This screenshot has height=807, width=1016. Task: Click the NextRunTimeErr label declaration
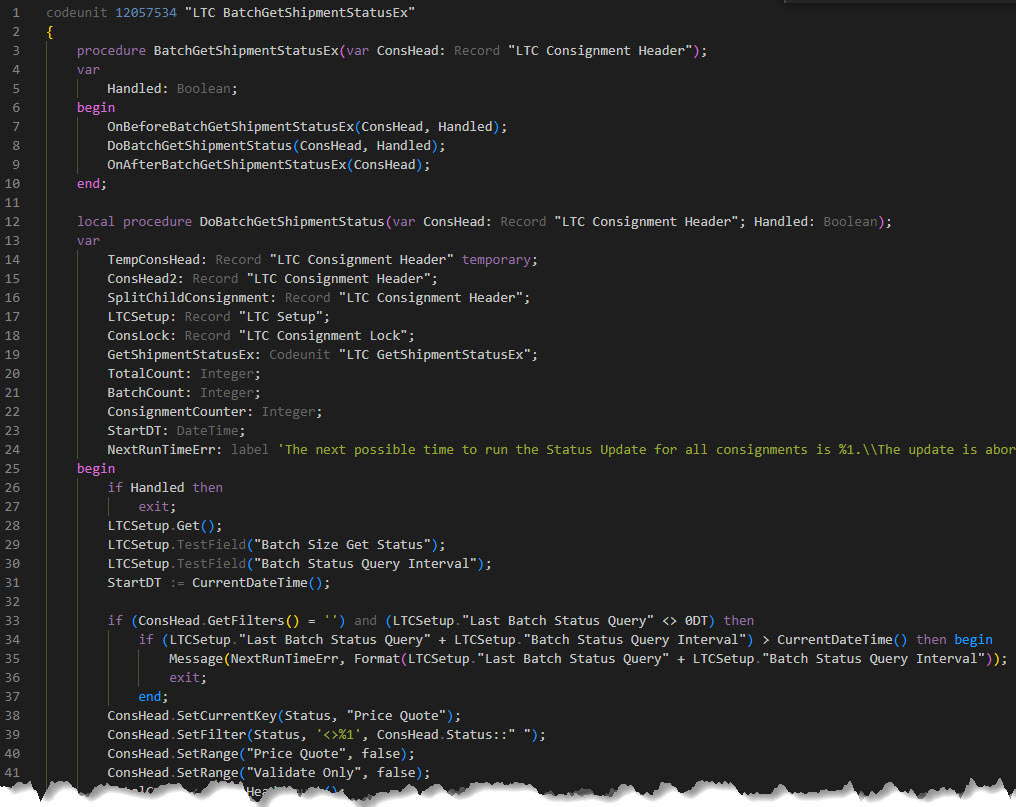164,450
